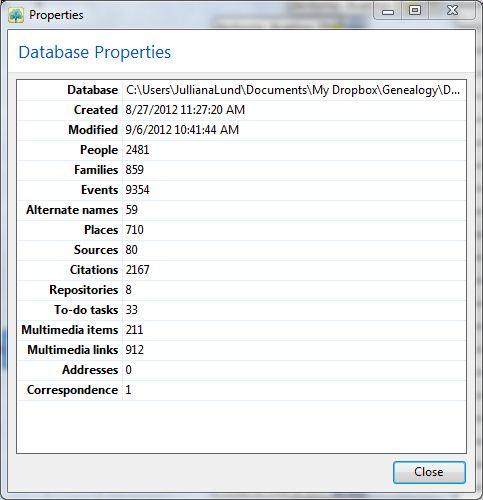Viewport: 483px width, 500px height.
Task: Click the Places row label
Action: pyautogui.click(x=101, y=230)
